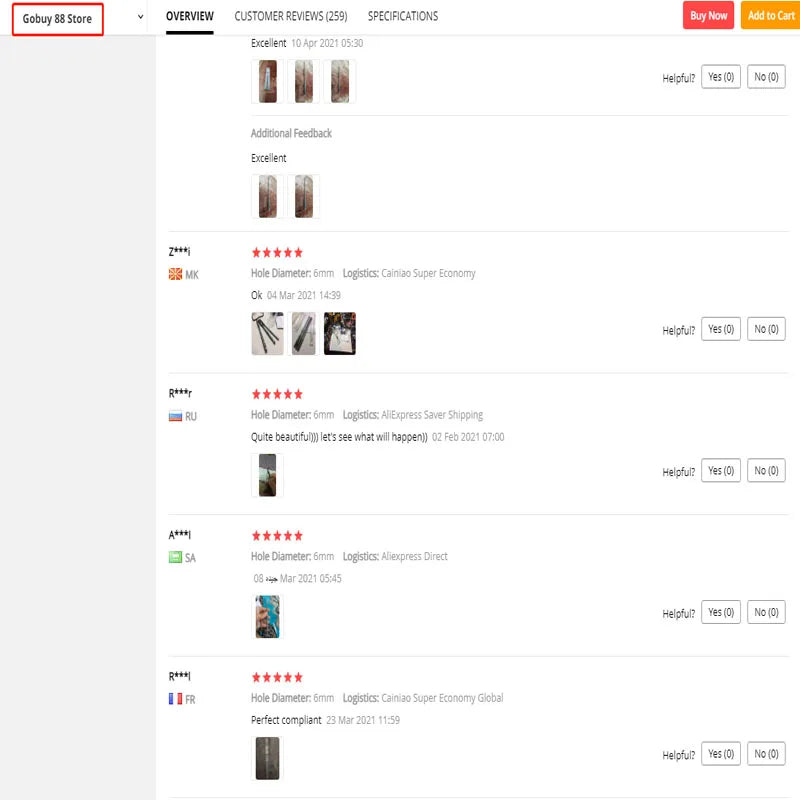Screen dimensions: 800x800
Task: Click the Add to Cart button
Action: pyautogui.click(x=771, y=15)
